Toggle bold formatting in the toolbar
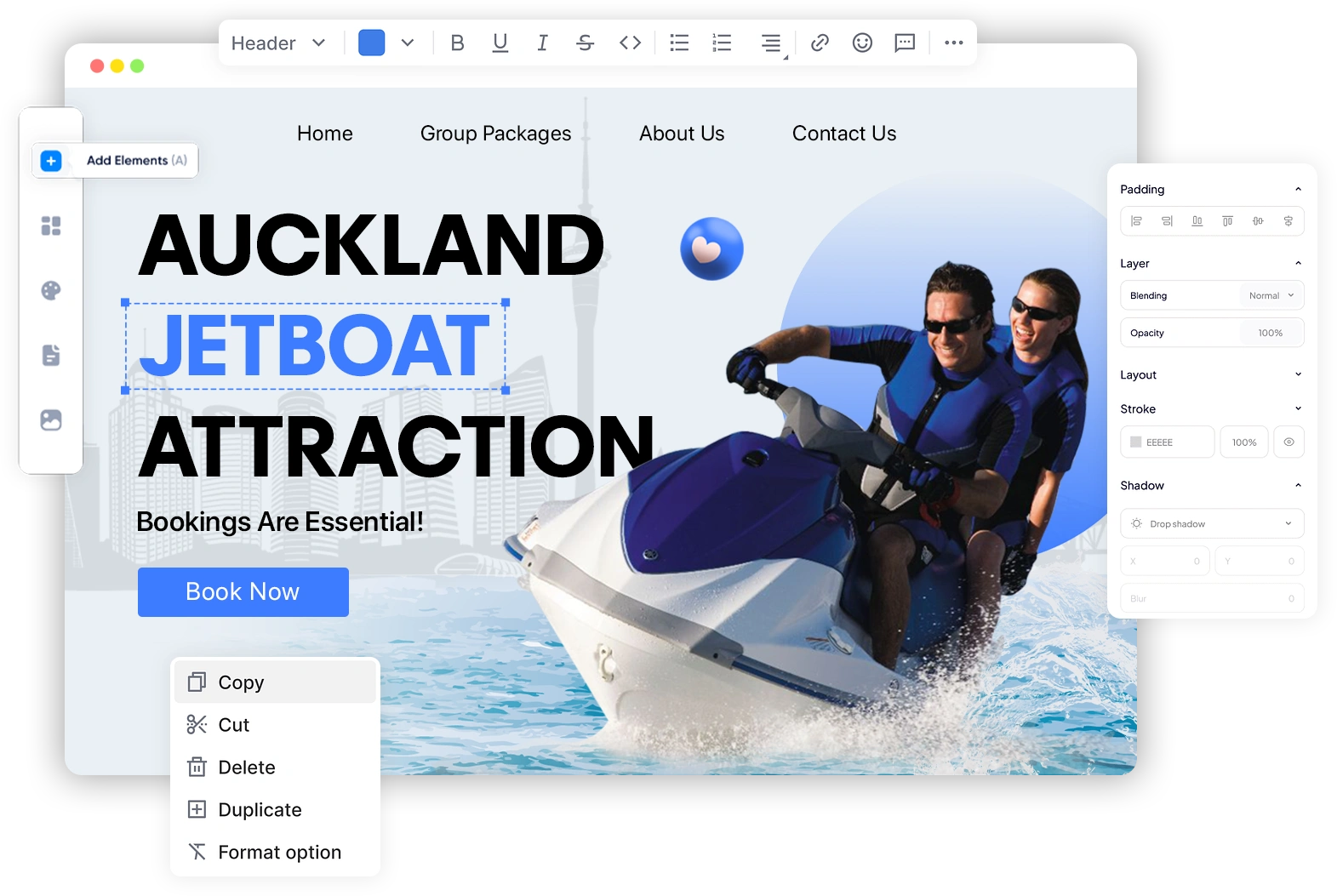 [457, 43]
